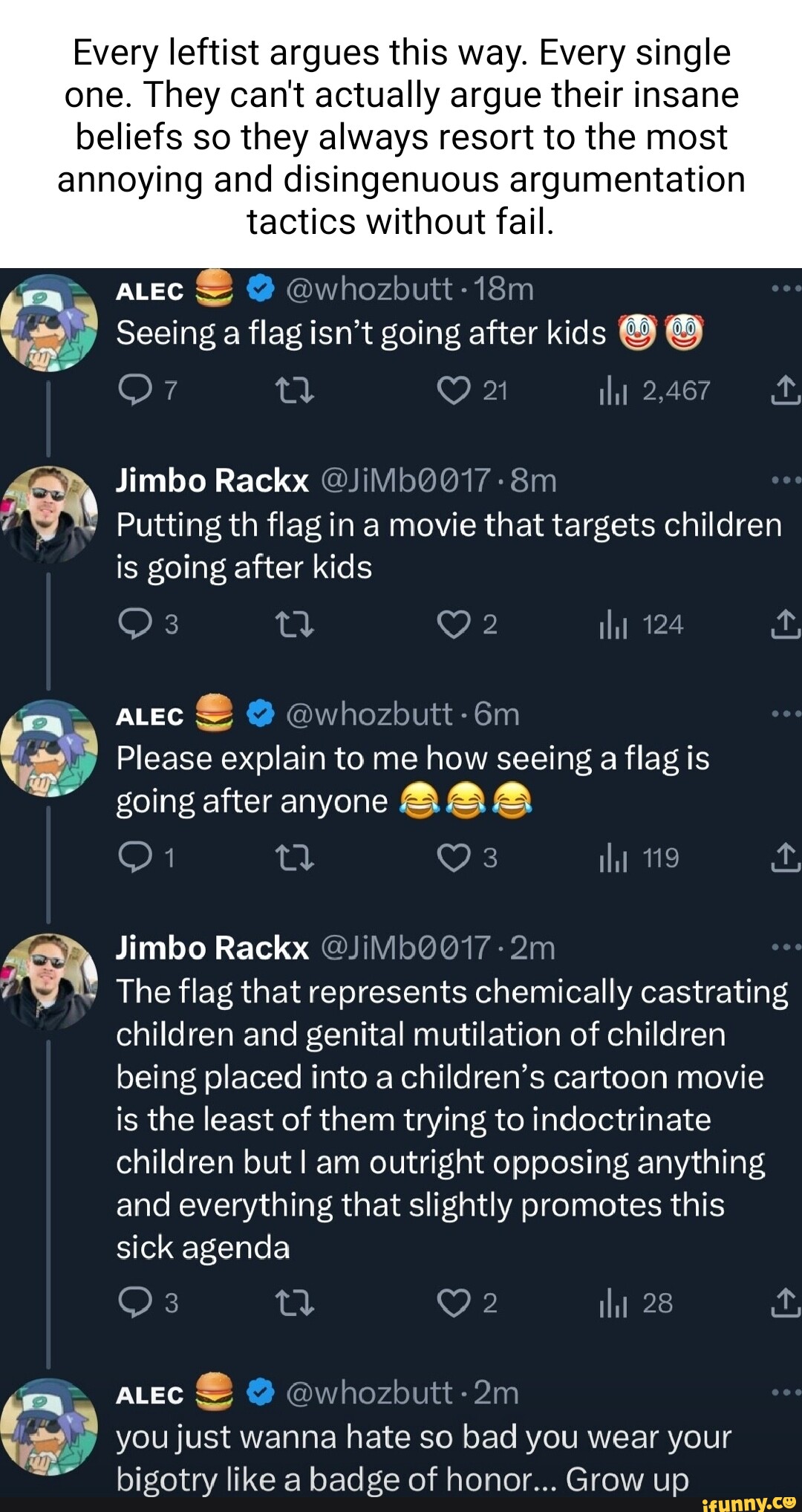Open Jimbo Rackx profile name on 2m tweet

click(212, 948)
